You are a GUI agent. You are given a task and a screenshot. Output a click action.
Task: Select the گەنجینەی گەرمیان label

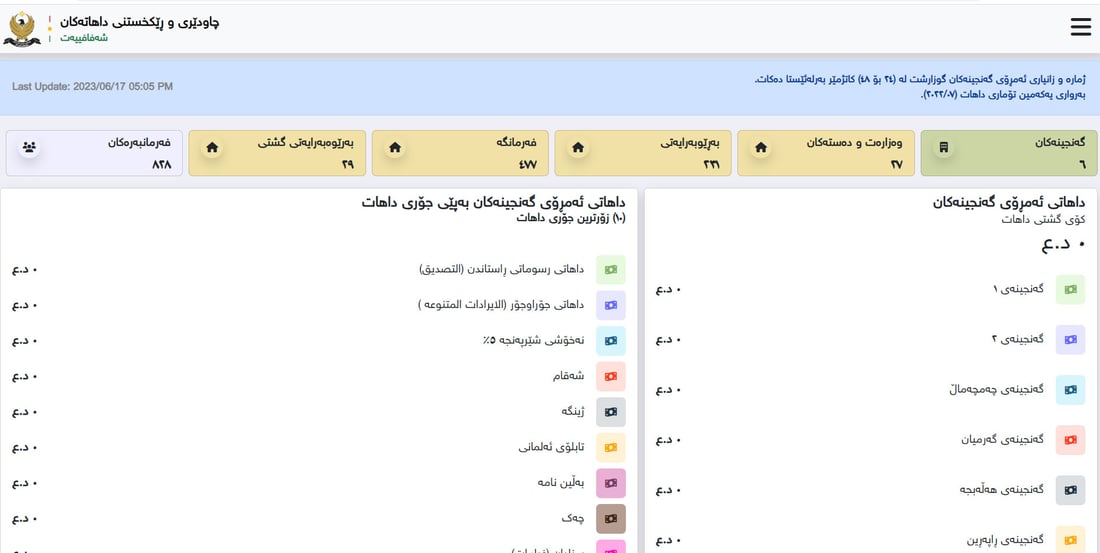coord(1002,439)
